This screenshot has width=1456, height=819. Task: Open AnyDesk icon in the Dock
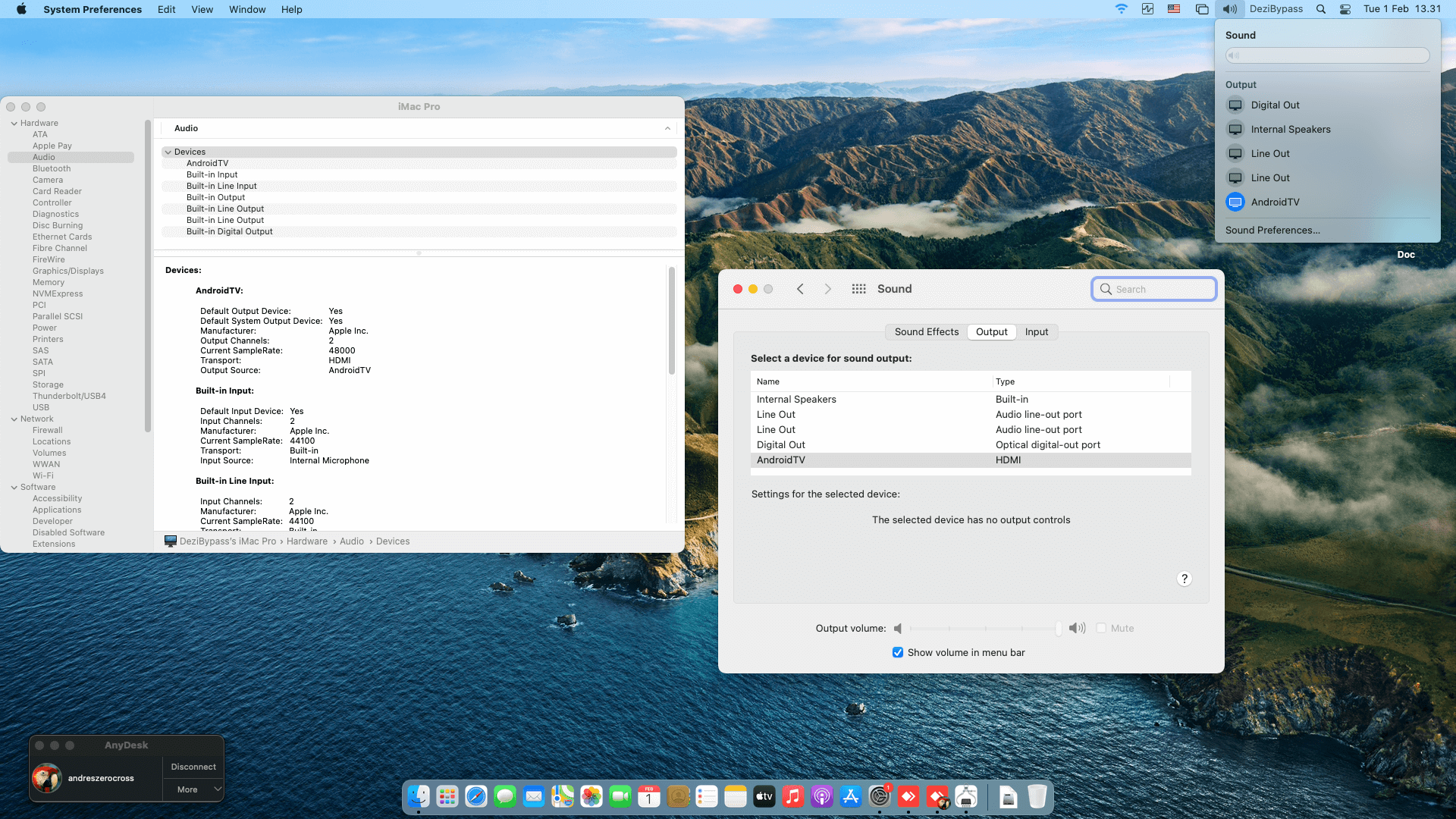(x=908, y=796)
